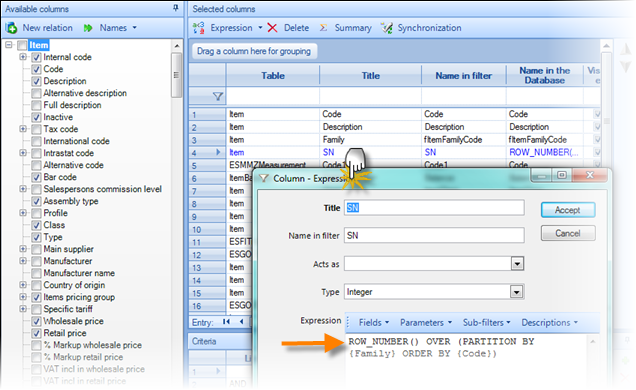Click the pin icon on Available columns
Screen dimensions: 636x390
point(176,8)
